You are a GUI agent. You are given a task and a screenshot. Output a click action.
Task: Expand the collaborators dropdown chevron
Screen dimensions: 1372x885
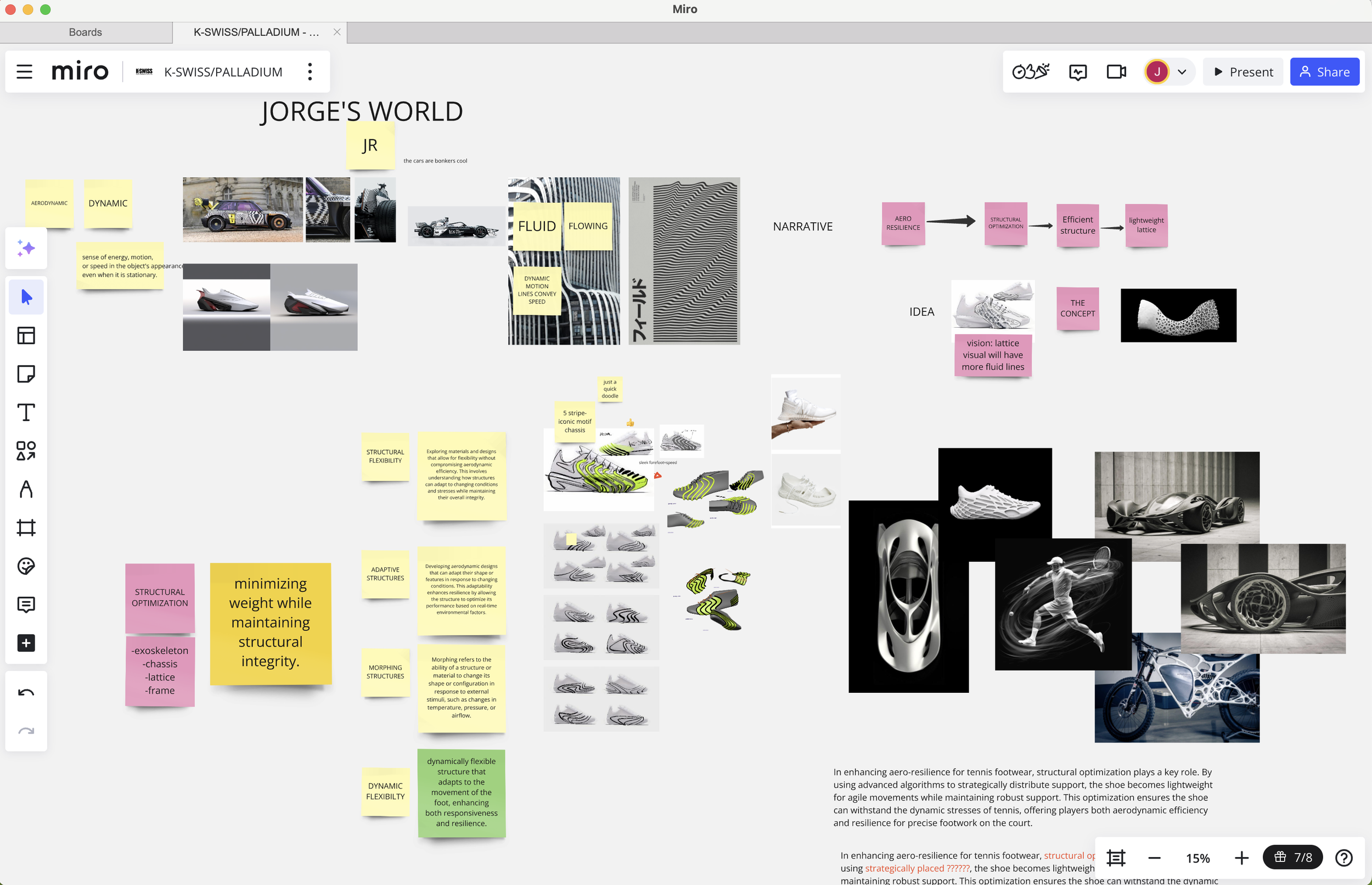1182,72
